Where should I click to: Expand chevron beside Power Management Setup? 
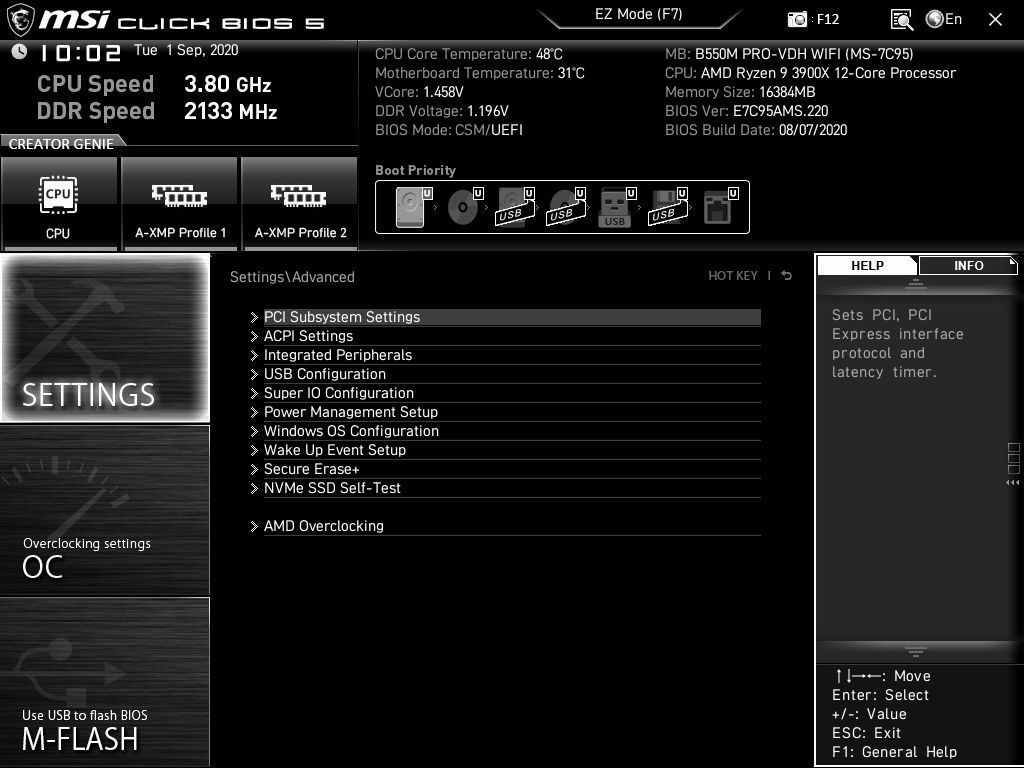[x=254, y=412]
